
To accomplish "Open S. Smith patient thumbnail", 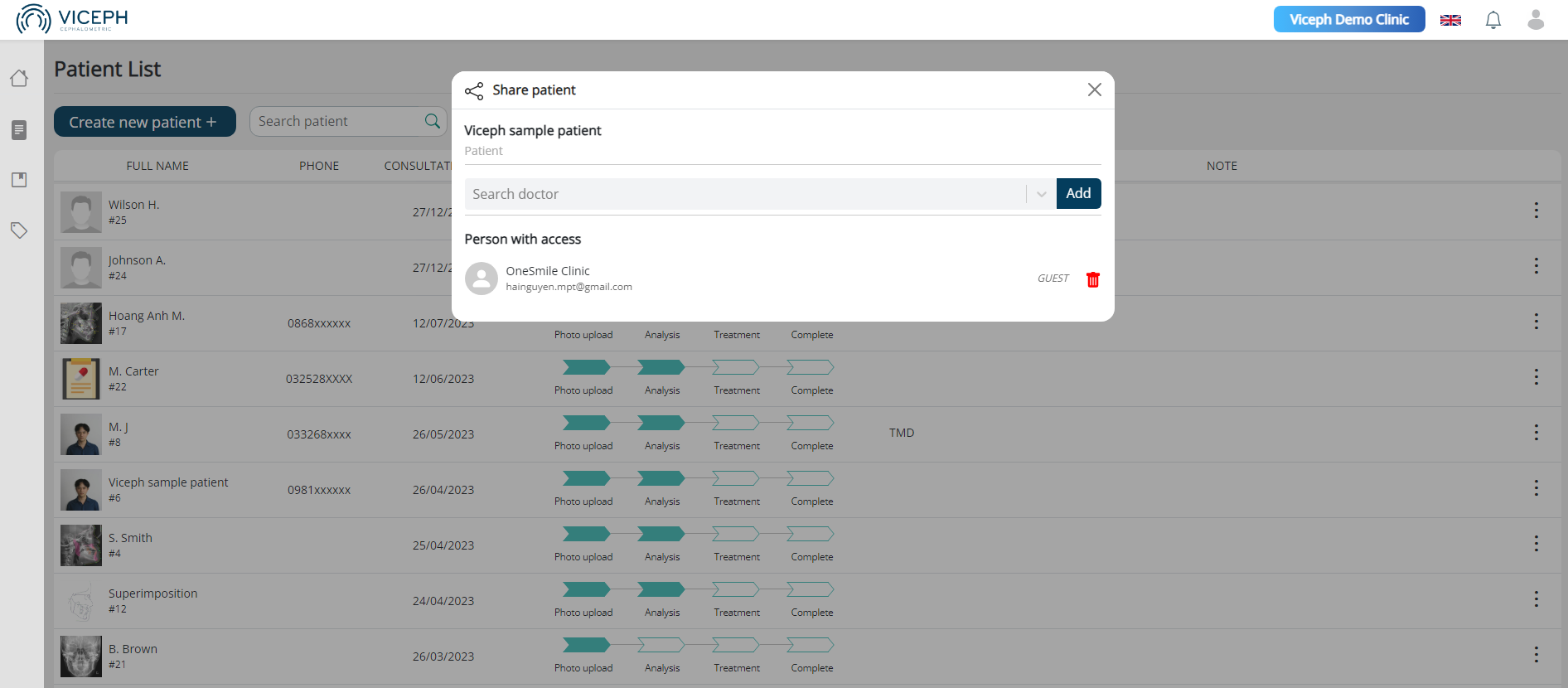I will 81,545.
